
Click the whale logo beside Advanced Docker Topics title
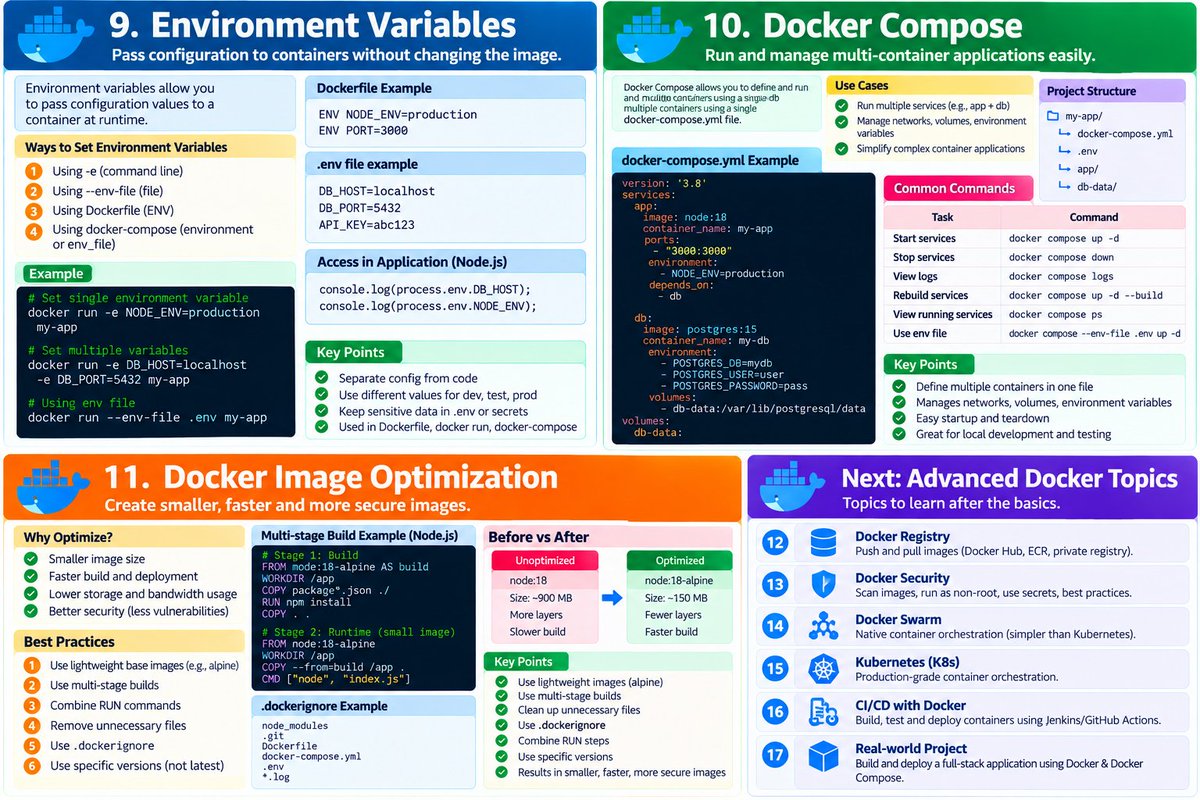[793, 488]
